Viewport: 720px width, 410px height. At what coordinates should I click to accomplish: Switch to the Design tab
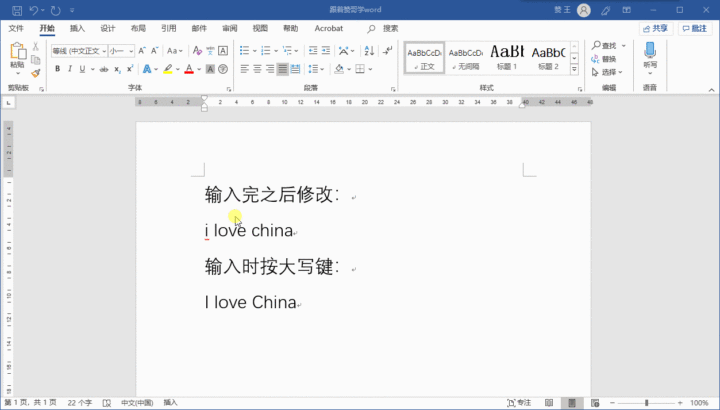107,28
